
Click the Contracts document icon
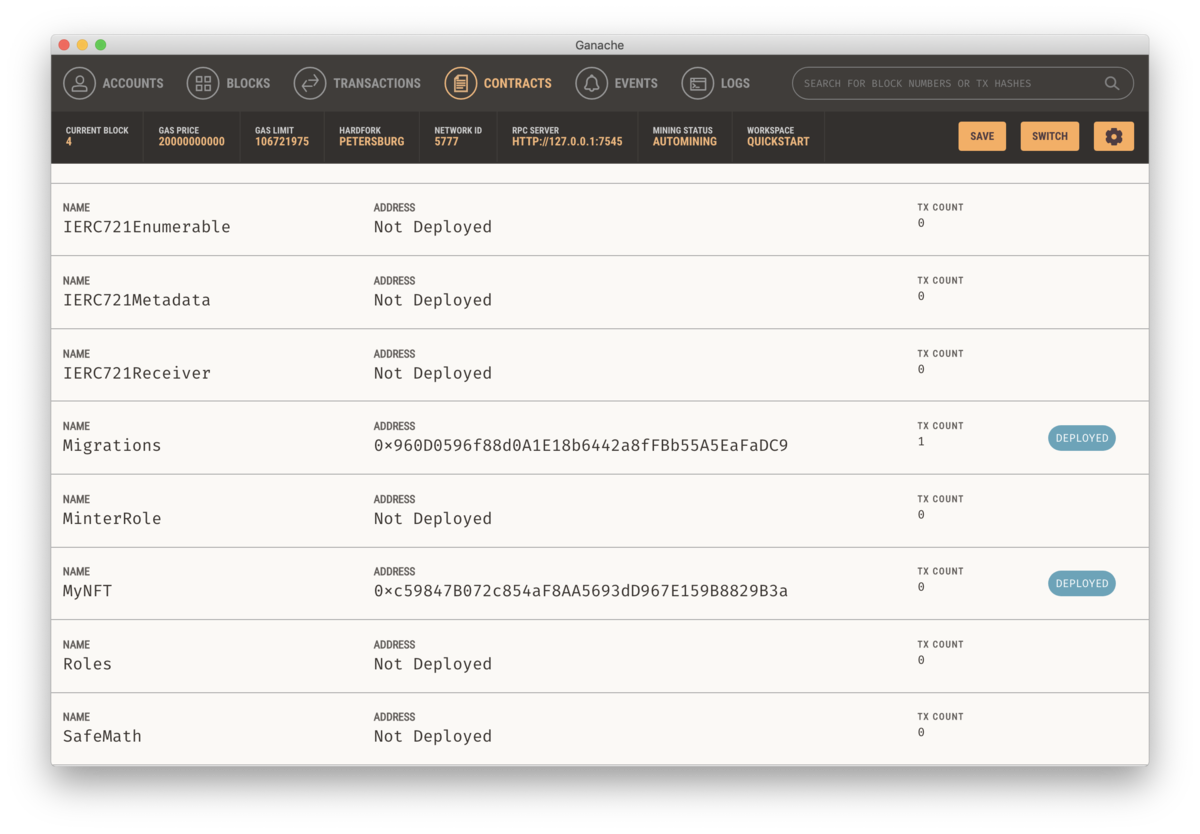point(461,83)
